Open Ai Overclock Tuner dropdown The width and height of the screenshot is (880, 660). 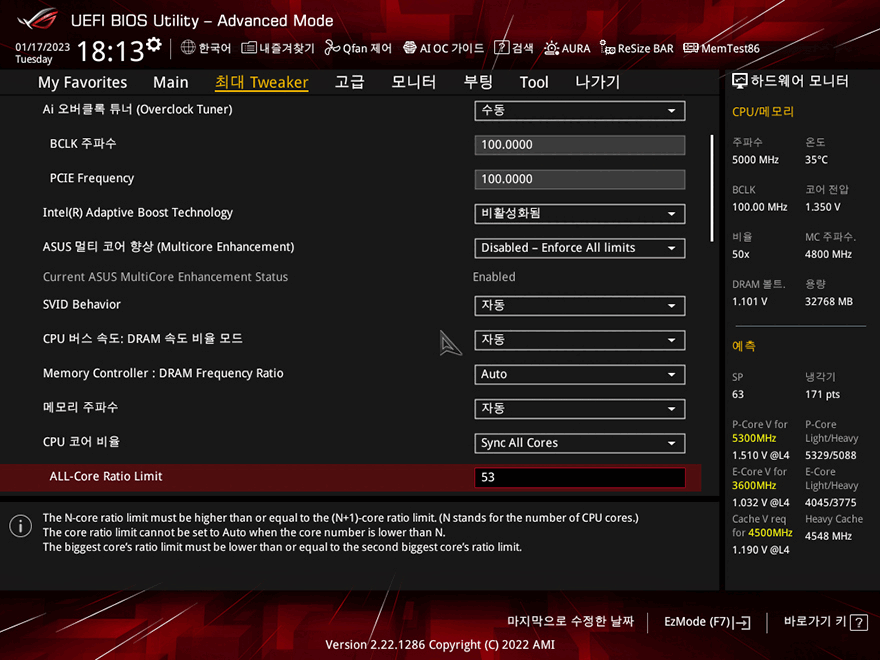[x=580, y=111]
